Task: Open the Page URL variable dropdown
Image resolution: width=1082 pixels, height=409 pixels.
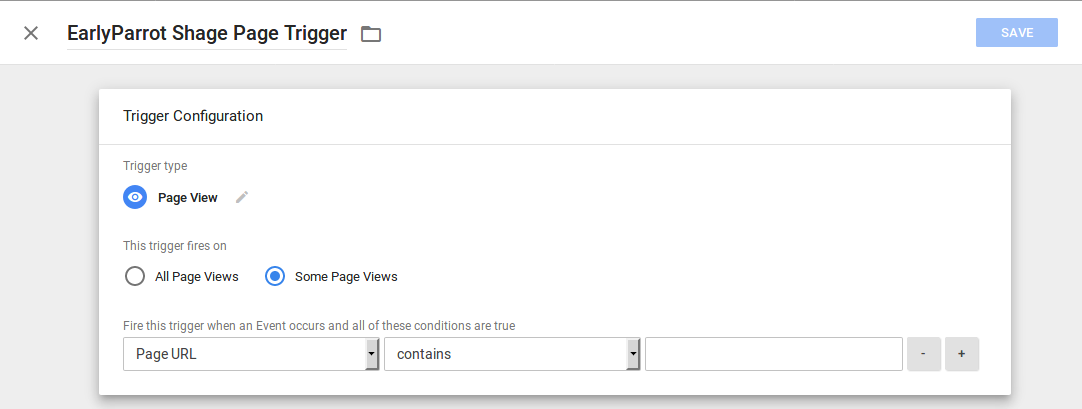Action: tap(251, 354)
